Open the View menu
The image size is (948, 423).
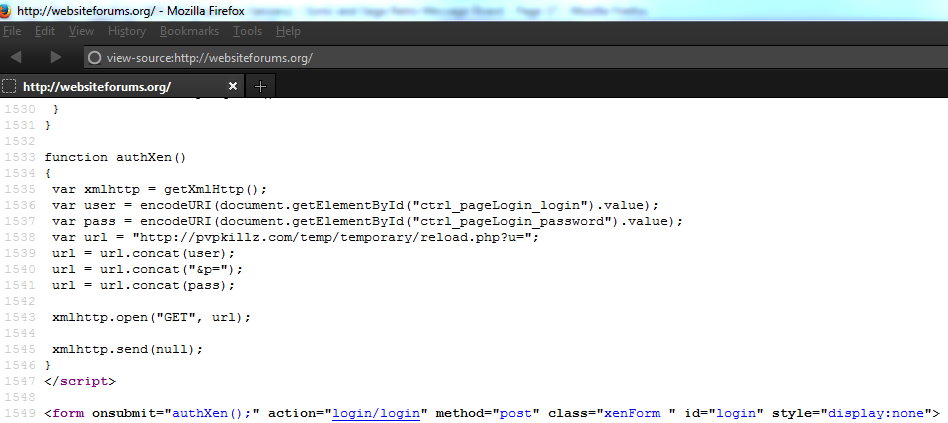[x=81, y=31]
